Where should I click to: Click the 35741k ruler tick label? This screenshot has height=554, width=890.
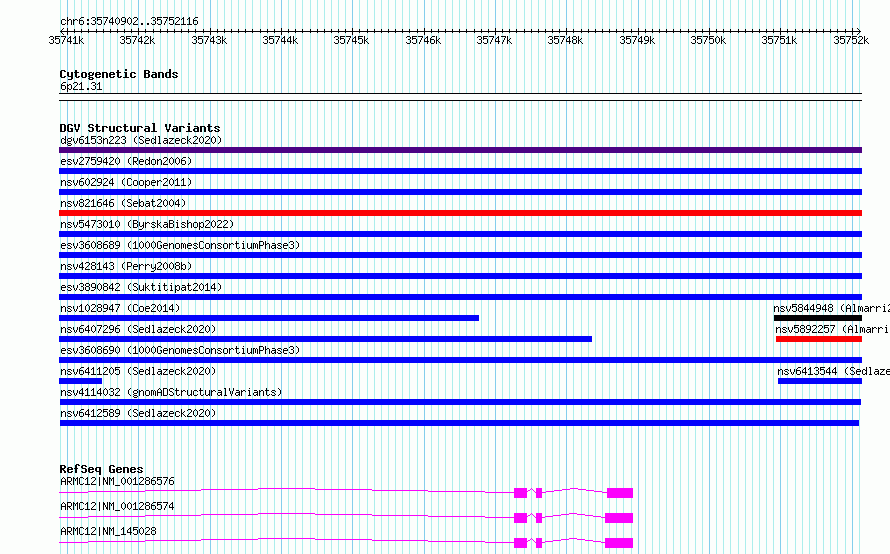[66, 40]
